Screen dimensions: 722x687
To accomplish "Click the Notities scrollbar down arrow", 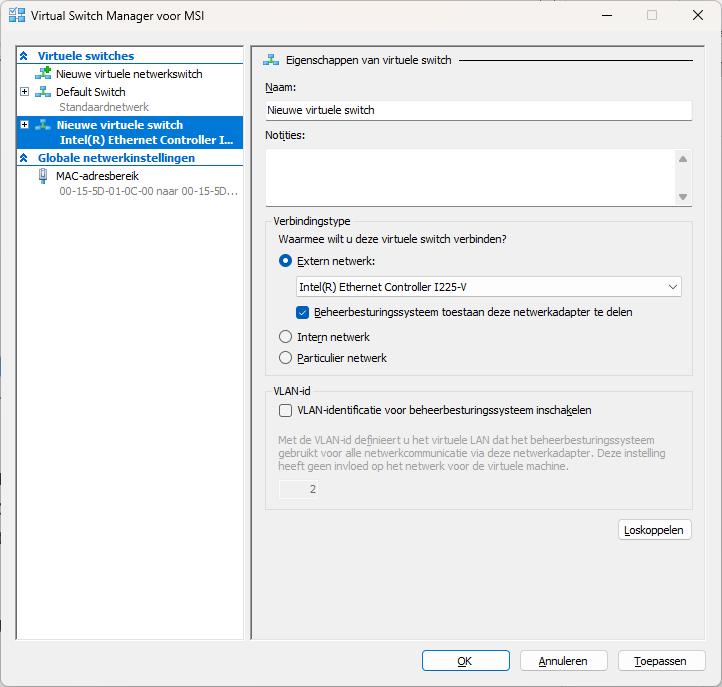I will coord(683,197).
